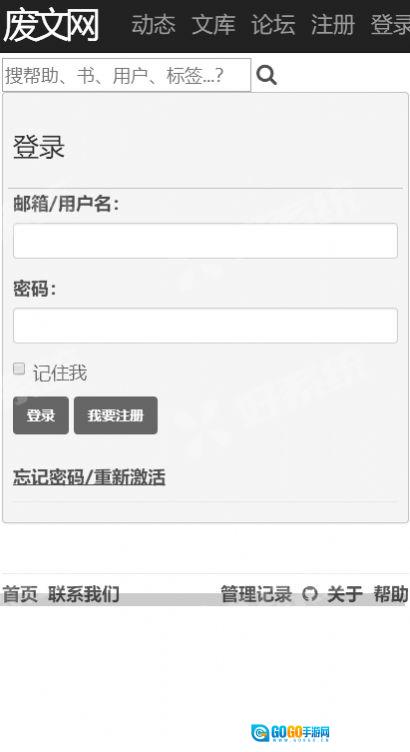Click the 废文网 site logo

51,25
